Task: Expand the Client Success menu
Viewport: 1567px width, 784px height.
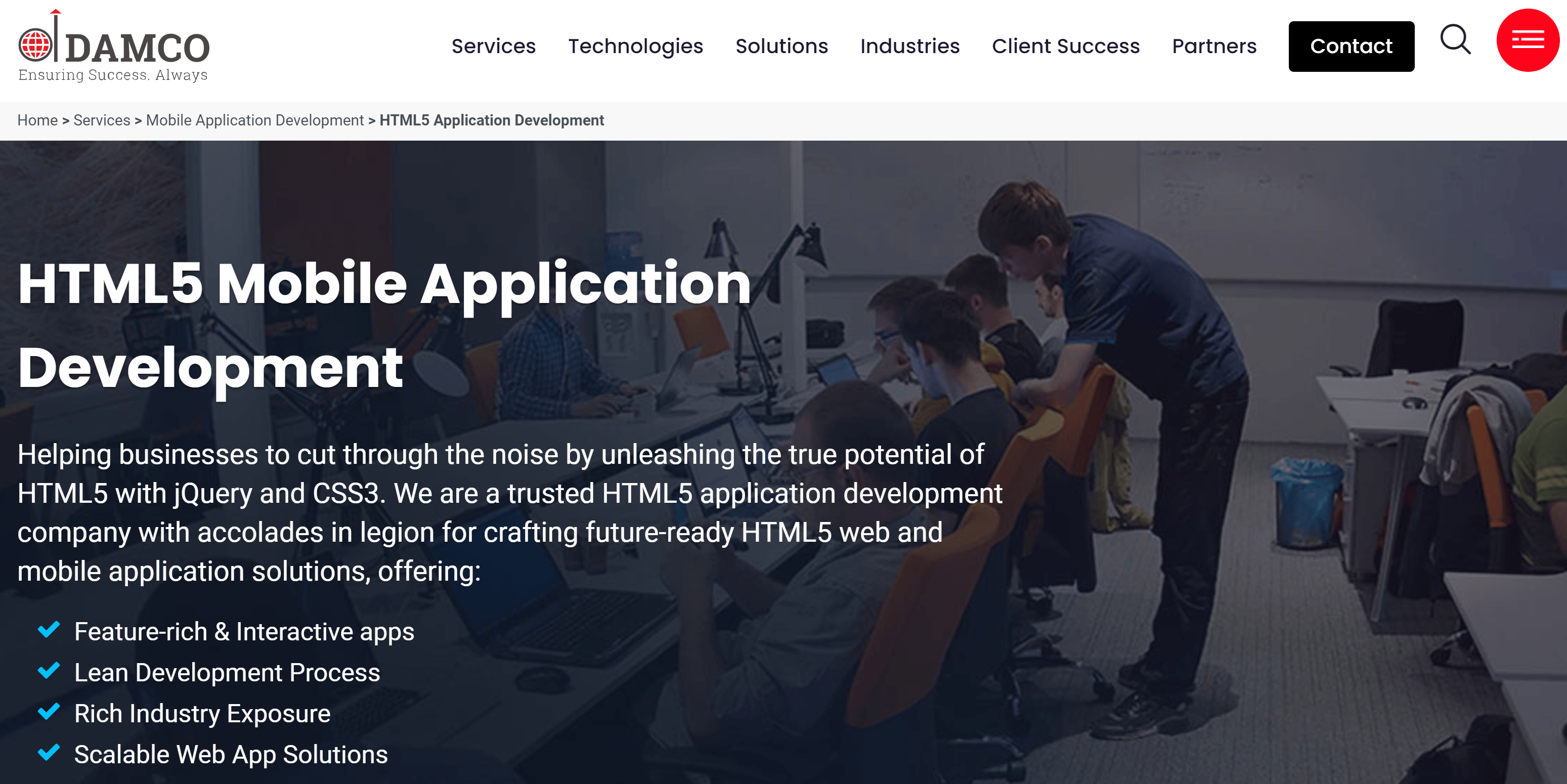Action: coord(1065,46)
